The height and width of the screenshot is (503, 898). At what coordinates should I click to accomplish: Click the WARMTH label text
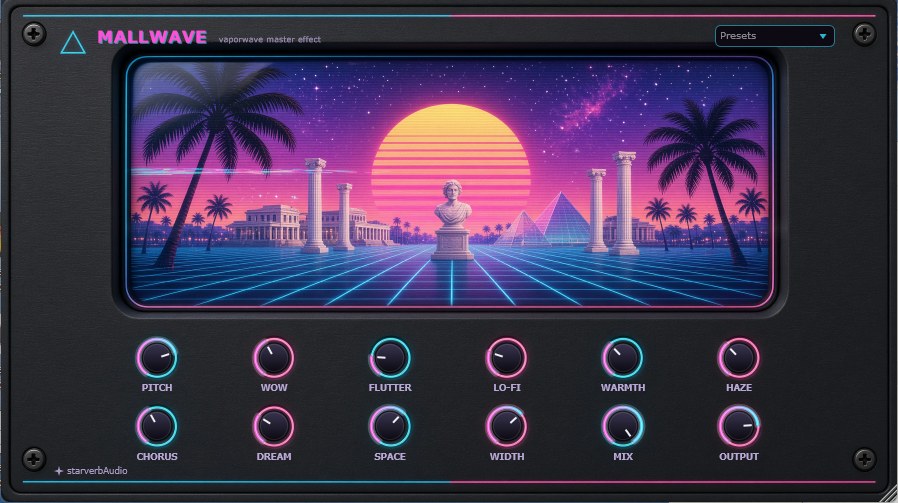point(623,388)
